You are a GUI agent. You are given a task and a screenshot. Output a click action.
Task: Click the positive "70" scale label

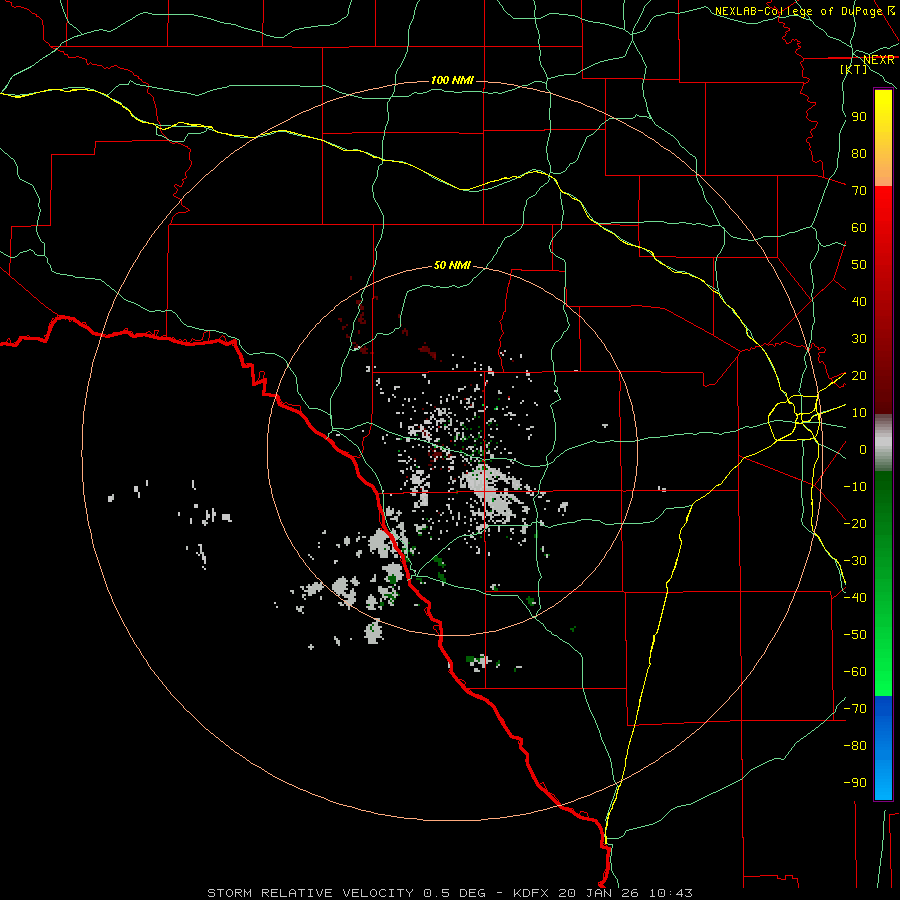pos(859,191)
